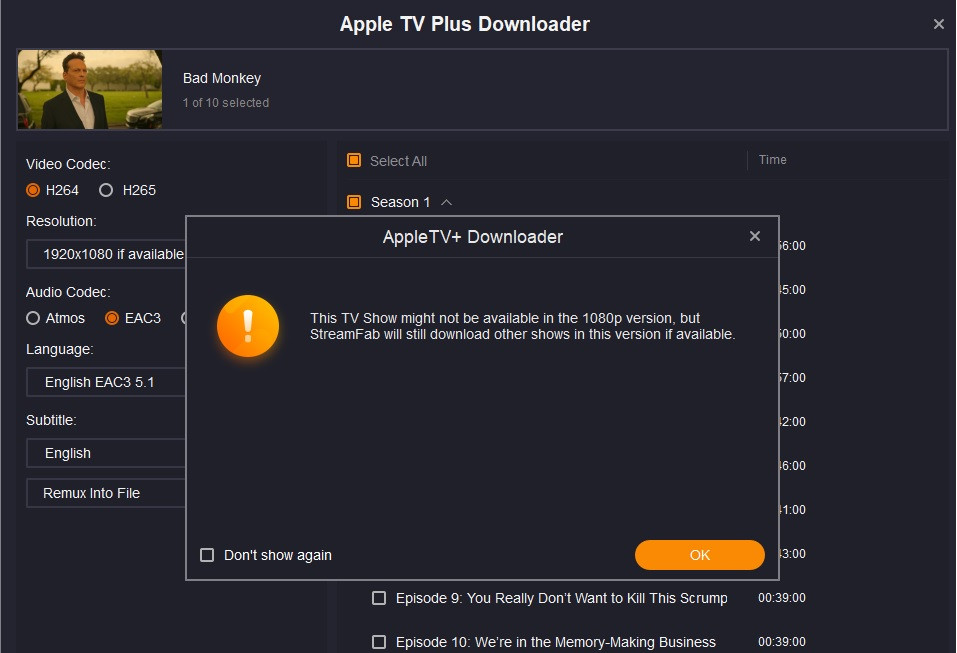Open the Remux Into File dropdown

pyautogui.click(x=106, y=493)
